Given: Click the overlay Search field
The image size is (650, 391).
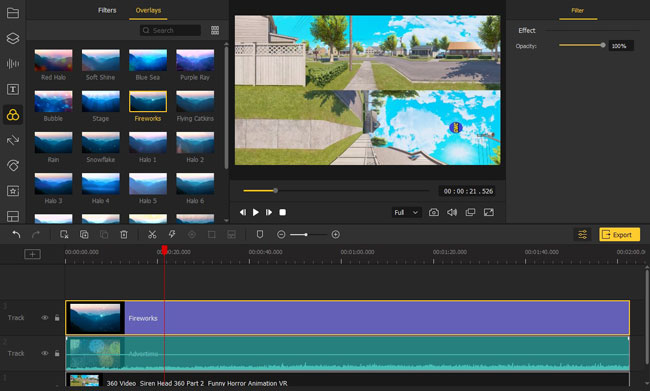Looking at the screenshot, I should pyautogui.click(x=170, y=30).
